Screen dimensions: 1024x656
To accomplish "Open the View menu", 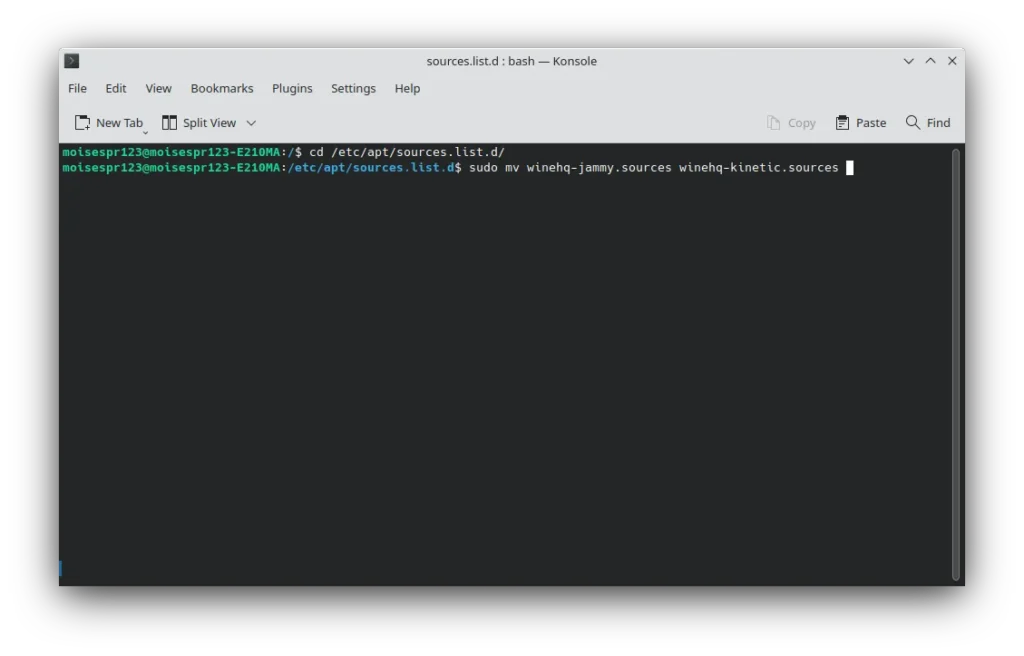I will pos(158,88).
